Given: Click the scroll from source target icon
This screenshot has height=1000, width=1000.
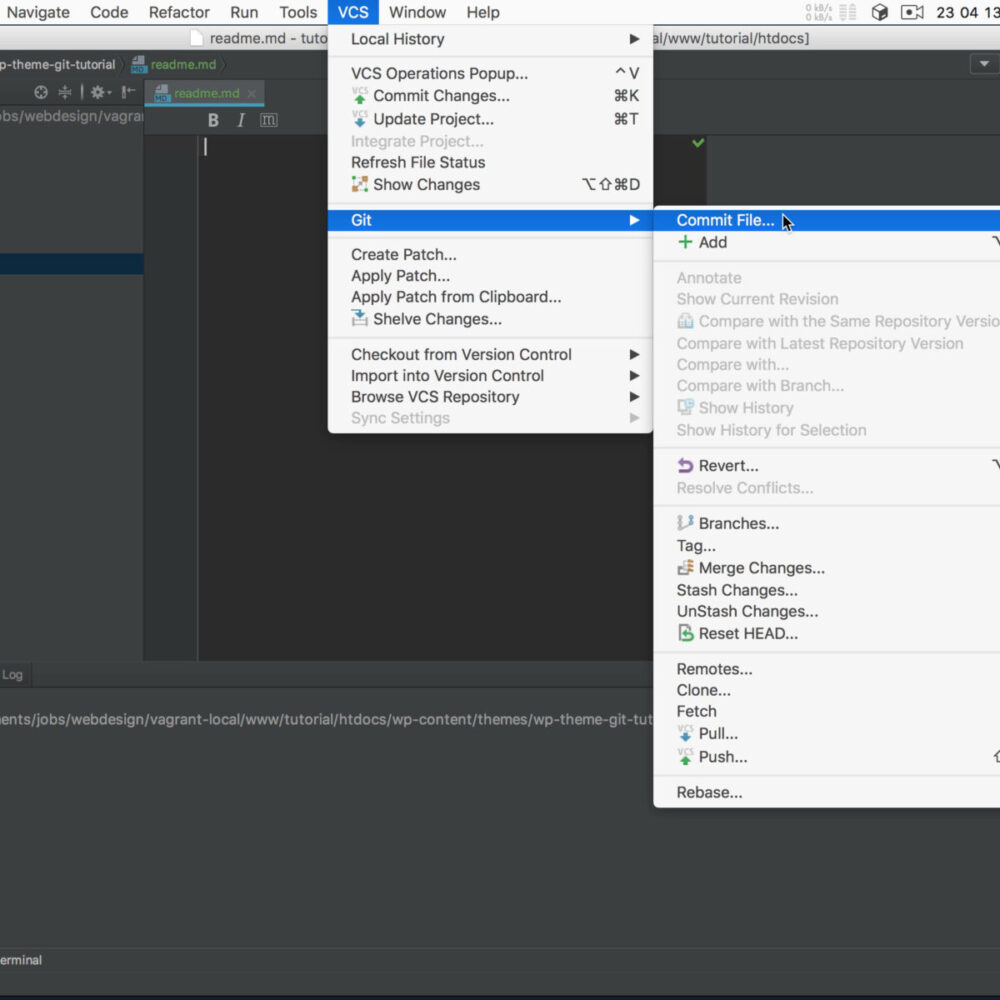Looking at the screenshot, I should point(41,92).
